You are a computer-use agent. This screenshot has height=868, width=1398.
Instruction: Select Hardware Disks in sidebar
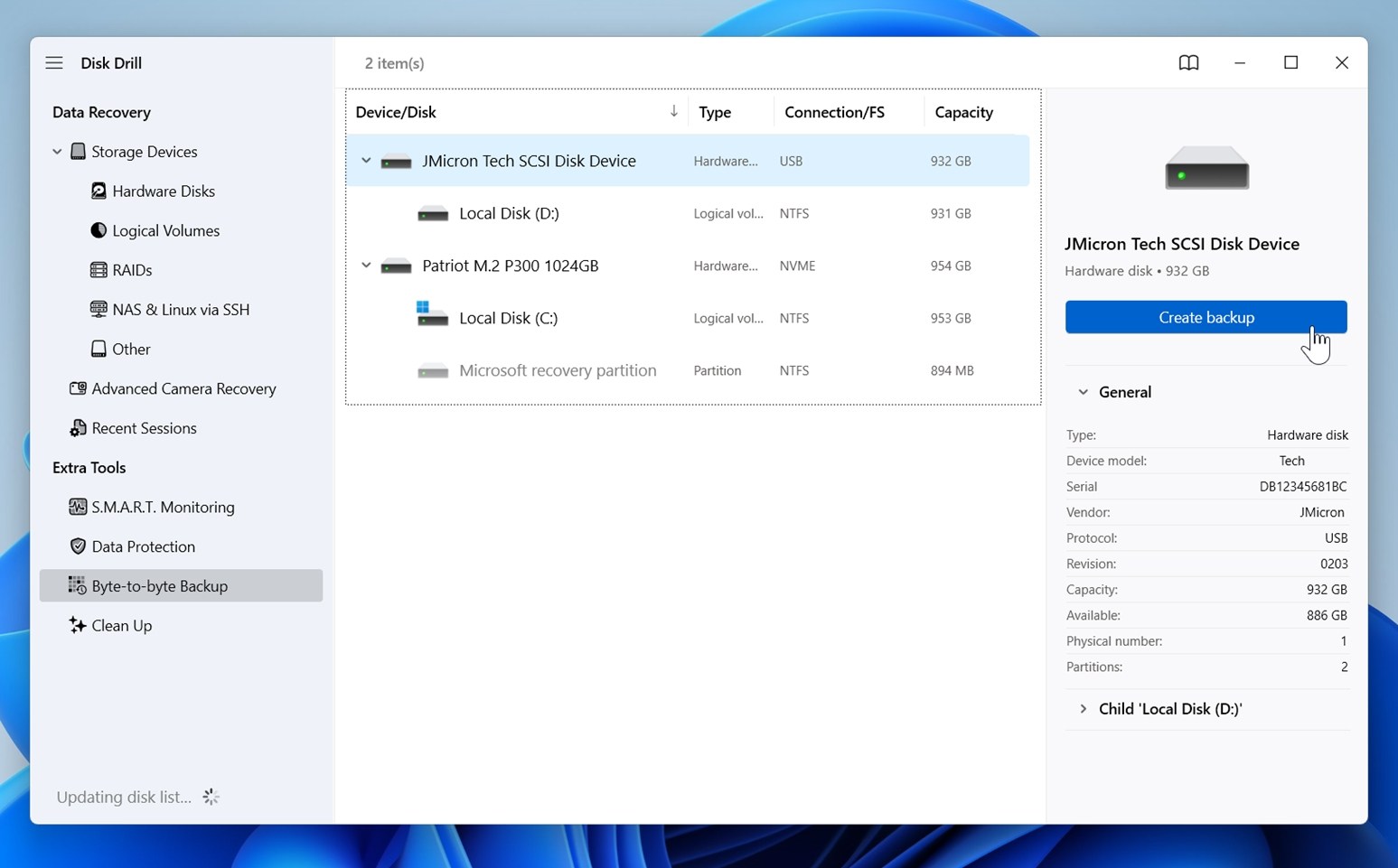tap(163, 191)
